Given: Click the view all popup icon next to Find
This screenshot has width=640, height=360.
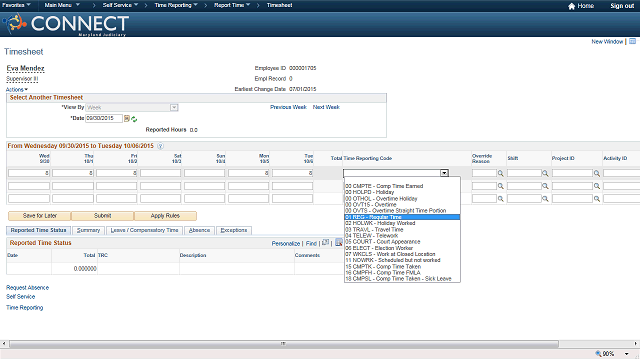Looking at the screenshot, I should coord(325,242).
